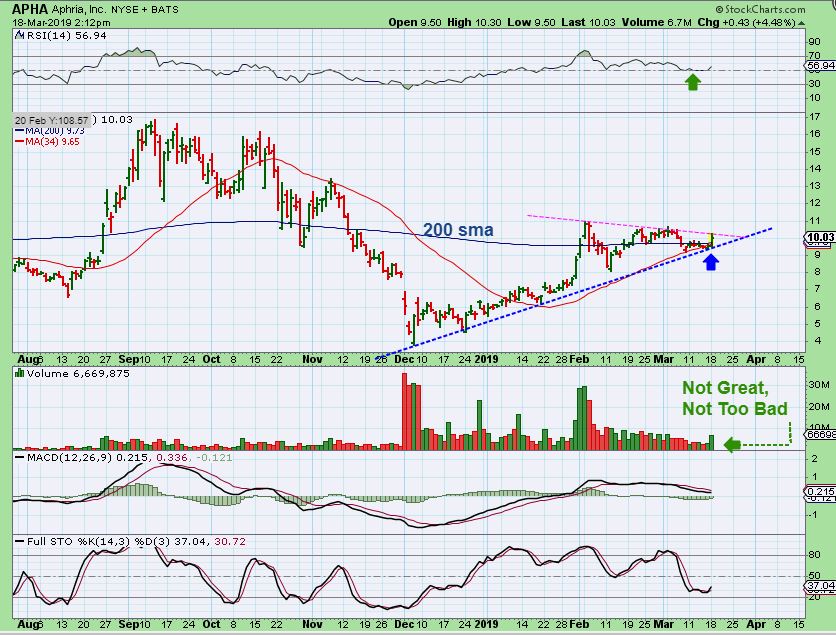
Task: Click Oct on the bottom stochastic date axis
Action: point(212,624)
